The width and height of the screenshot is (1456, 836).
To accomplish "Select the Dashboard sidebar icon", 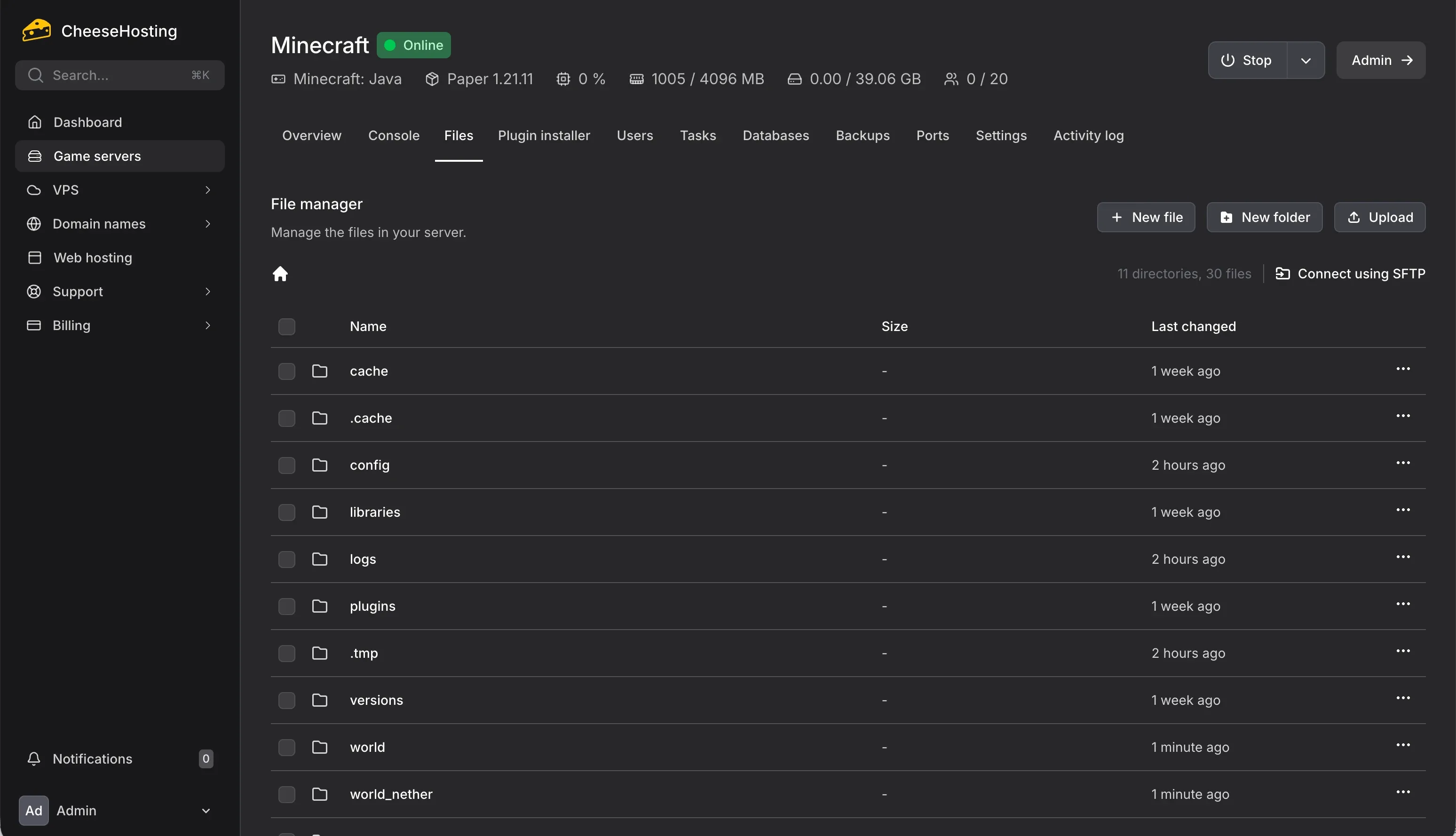I will tap(34, 122).
